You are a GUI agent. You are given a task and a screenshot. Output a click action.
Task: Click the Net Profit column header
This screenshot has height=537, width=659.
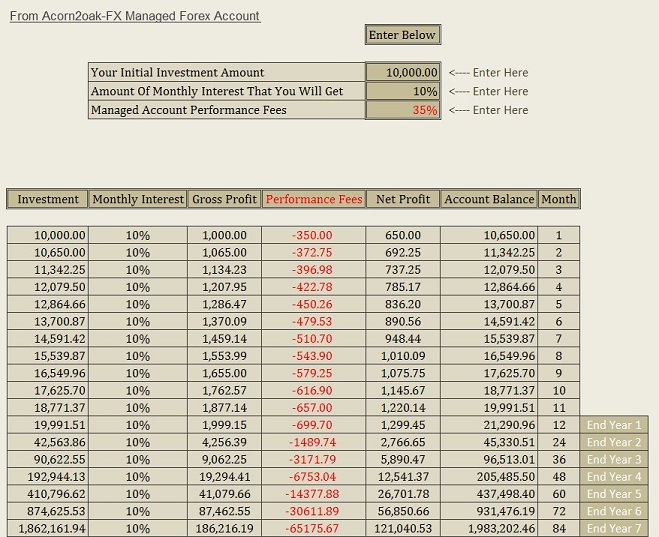click(403, 199)
